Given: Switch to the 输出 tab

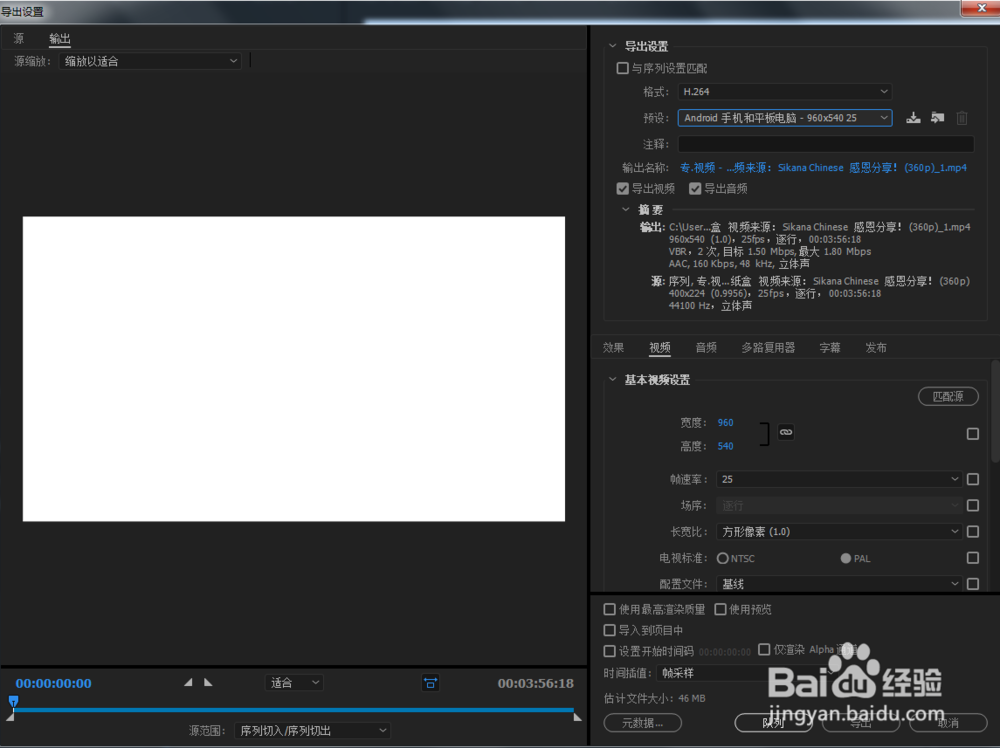Looking at the screenshot, I should click(60, 39).
